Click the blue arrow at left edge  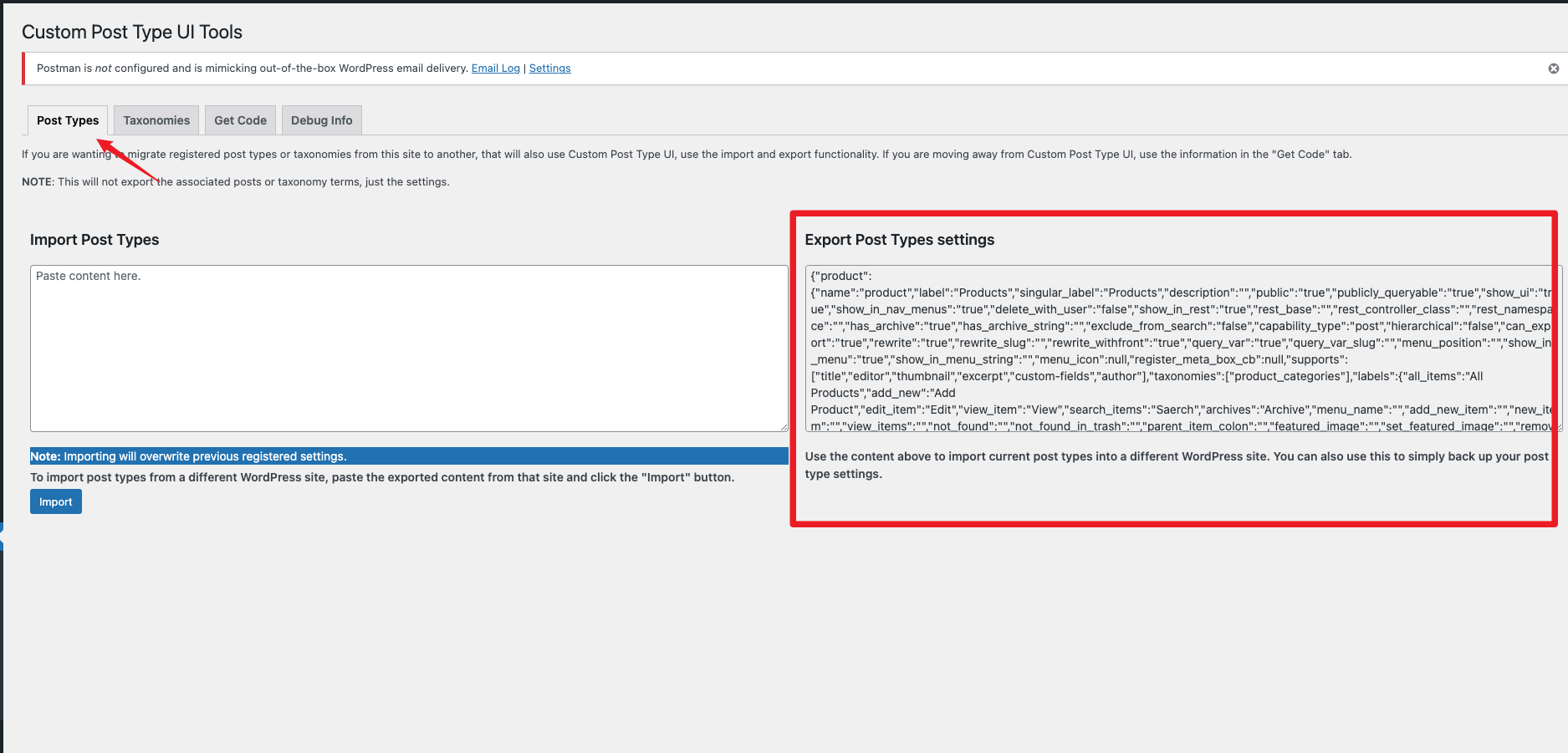2,537
